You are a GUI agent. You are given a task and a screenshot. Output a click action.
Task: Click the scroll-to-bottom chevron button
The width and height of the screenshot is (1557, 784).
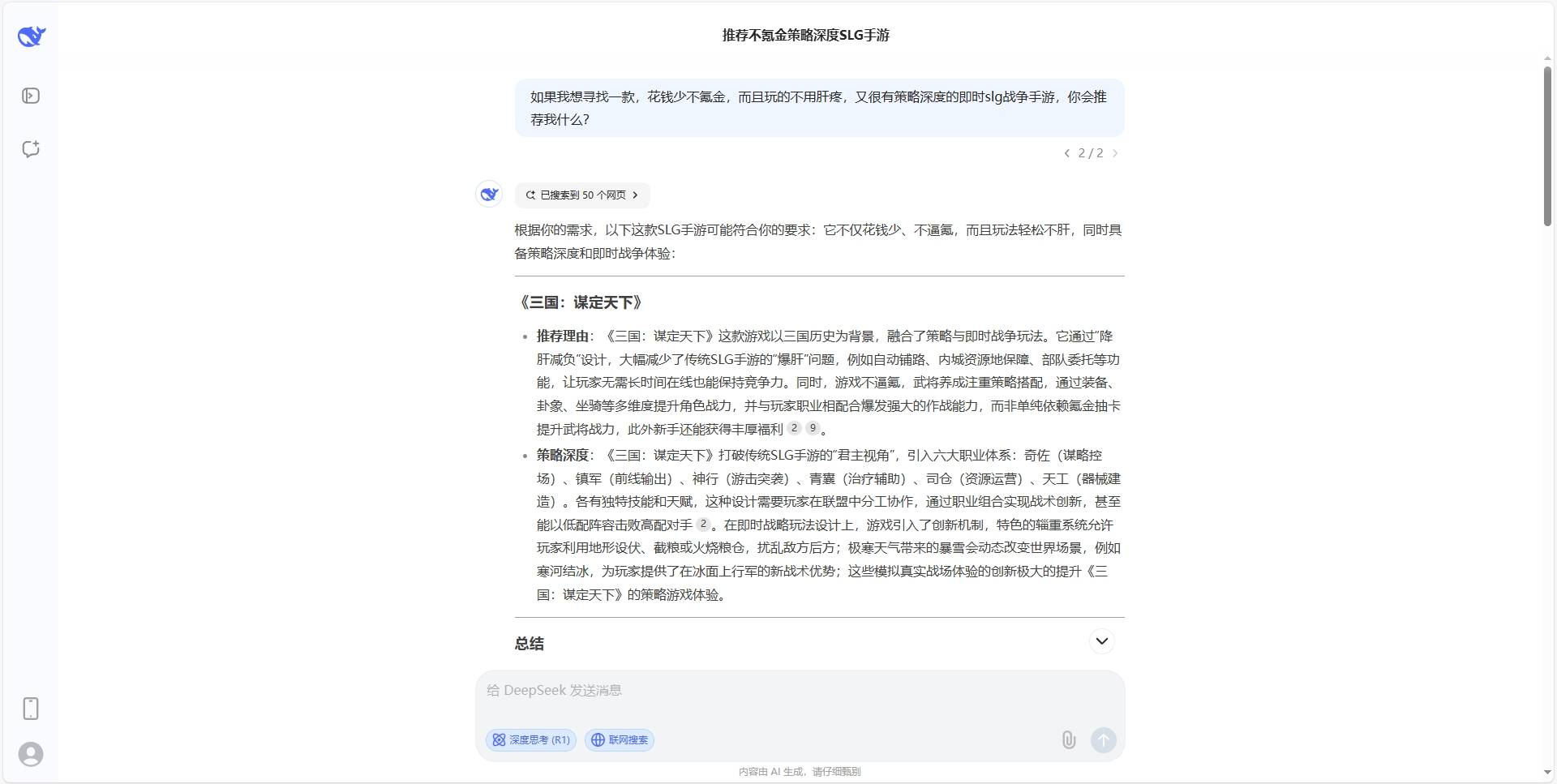point(1101,641)
